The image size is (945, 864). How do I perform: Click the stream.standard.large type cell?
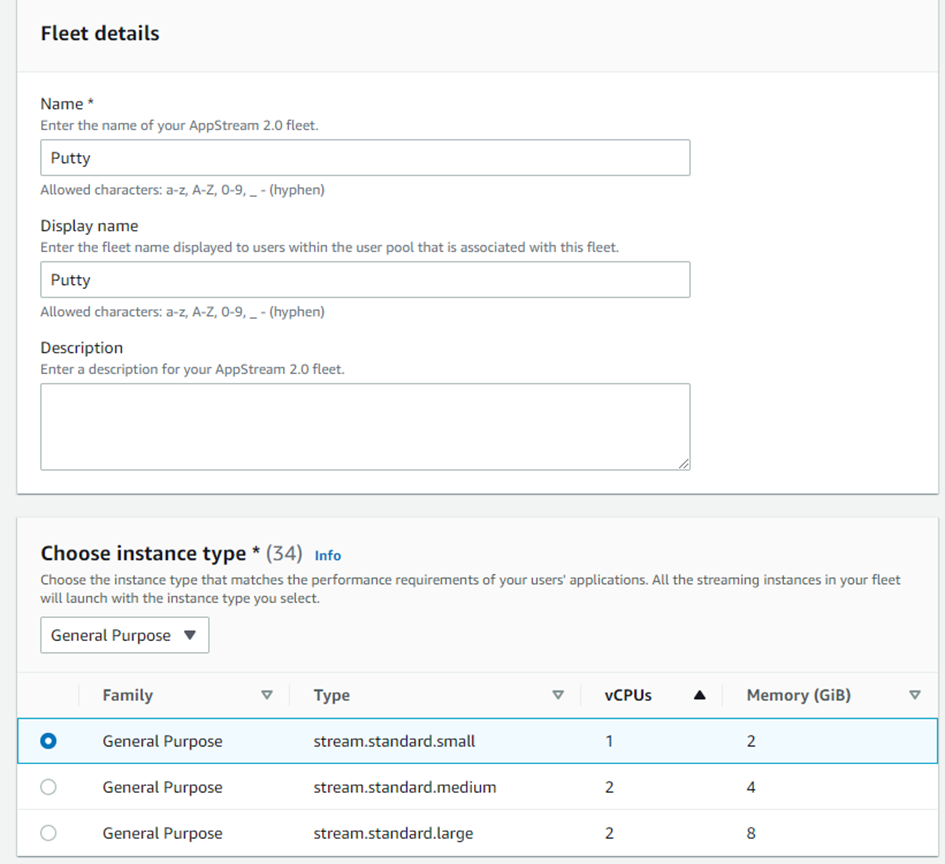[393, 833]
